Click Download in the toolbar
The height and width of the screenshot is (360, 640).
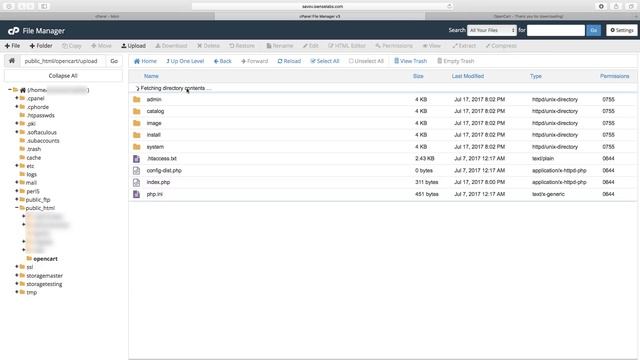pos(171,46)
